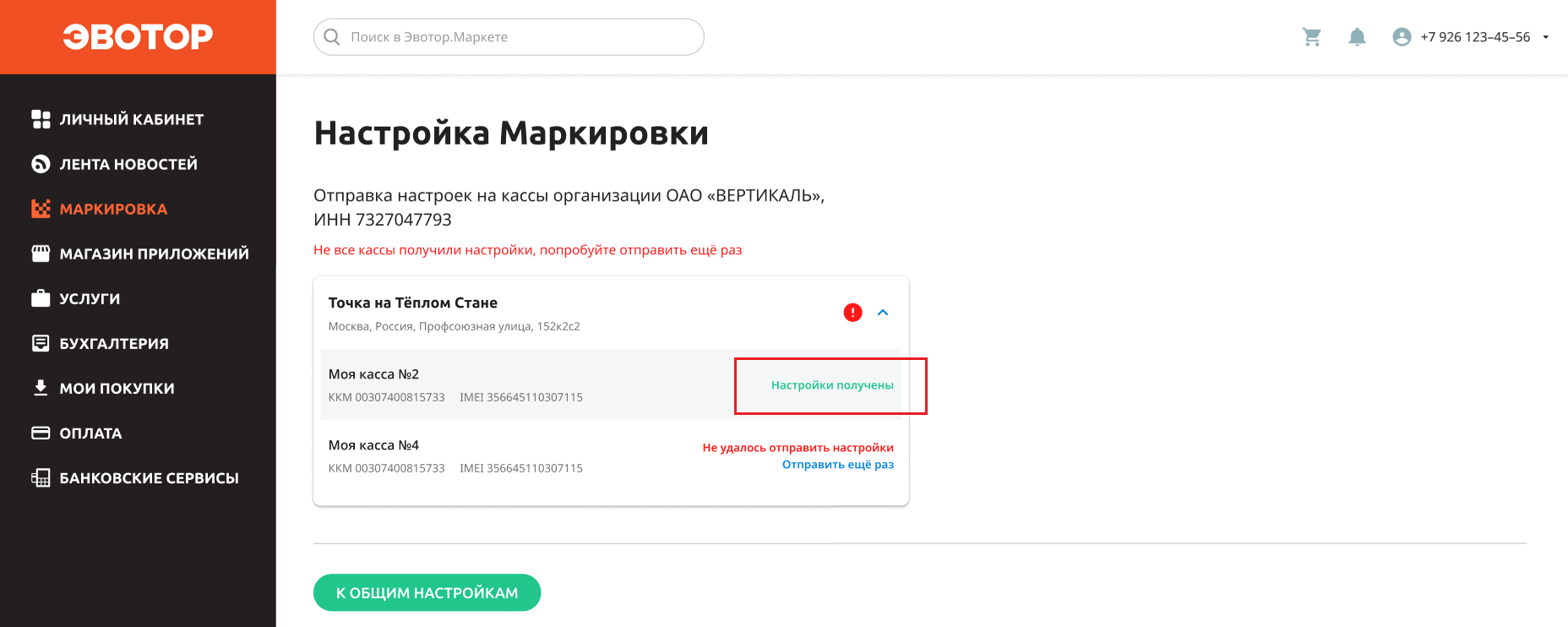Open account dropdown arrow near phone number
Screen dimensions: 1568x627
(x=1546, y=37)
